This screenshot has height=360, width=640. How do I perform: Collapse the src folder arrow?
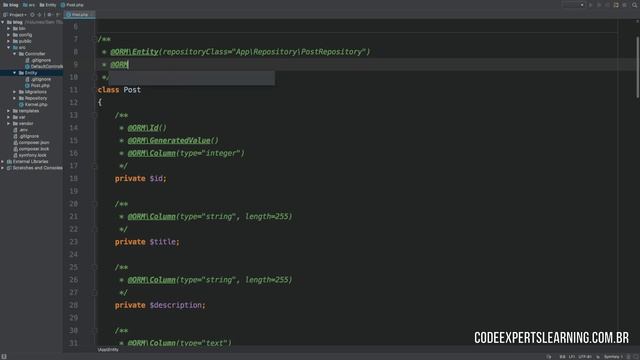(9, 47)
